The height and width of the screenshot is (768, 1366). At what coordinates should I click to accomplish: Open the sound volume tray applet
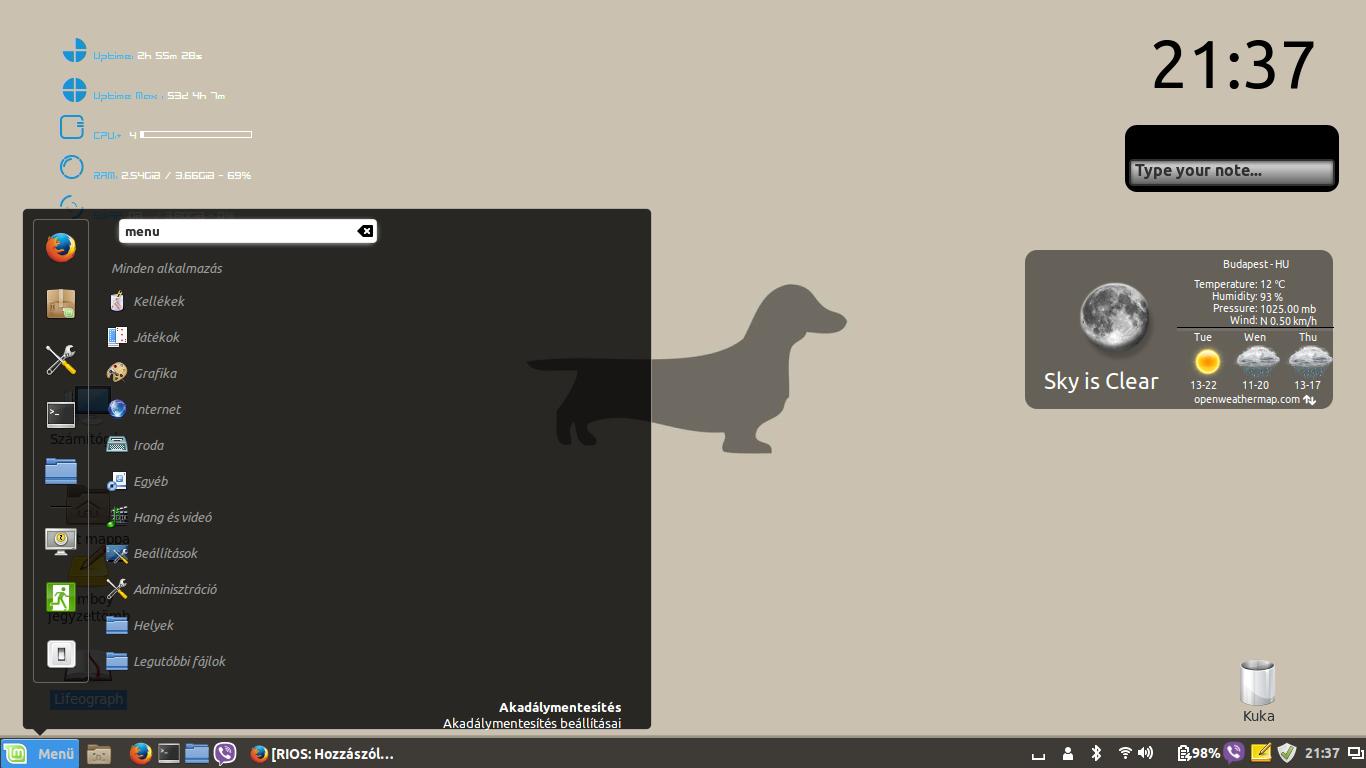coord(1146,753)
